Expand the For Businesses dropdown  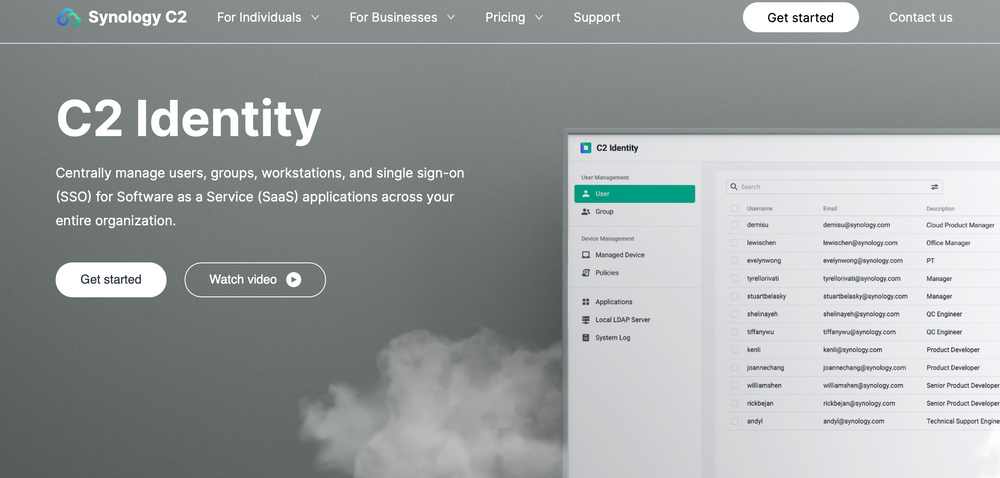pyautogui.click(x=402, y=17)
